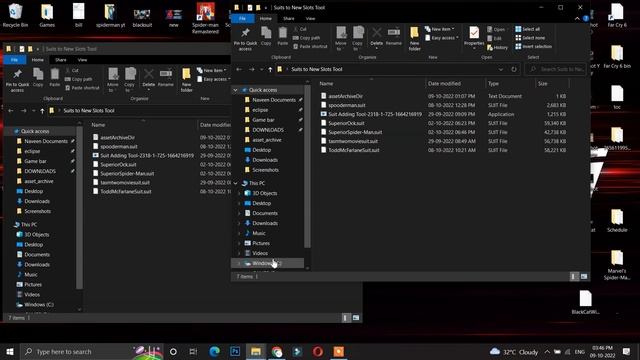
Task: Click Paste shortcut in front window ribbon
Action: coord(310,47)
